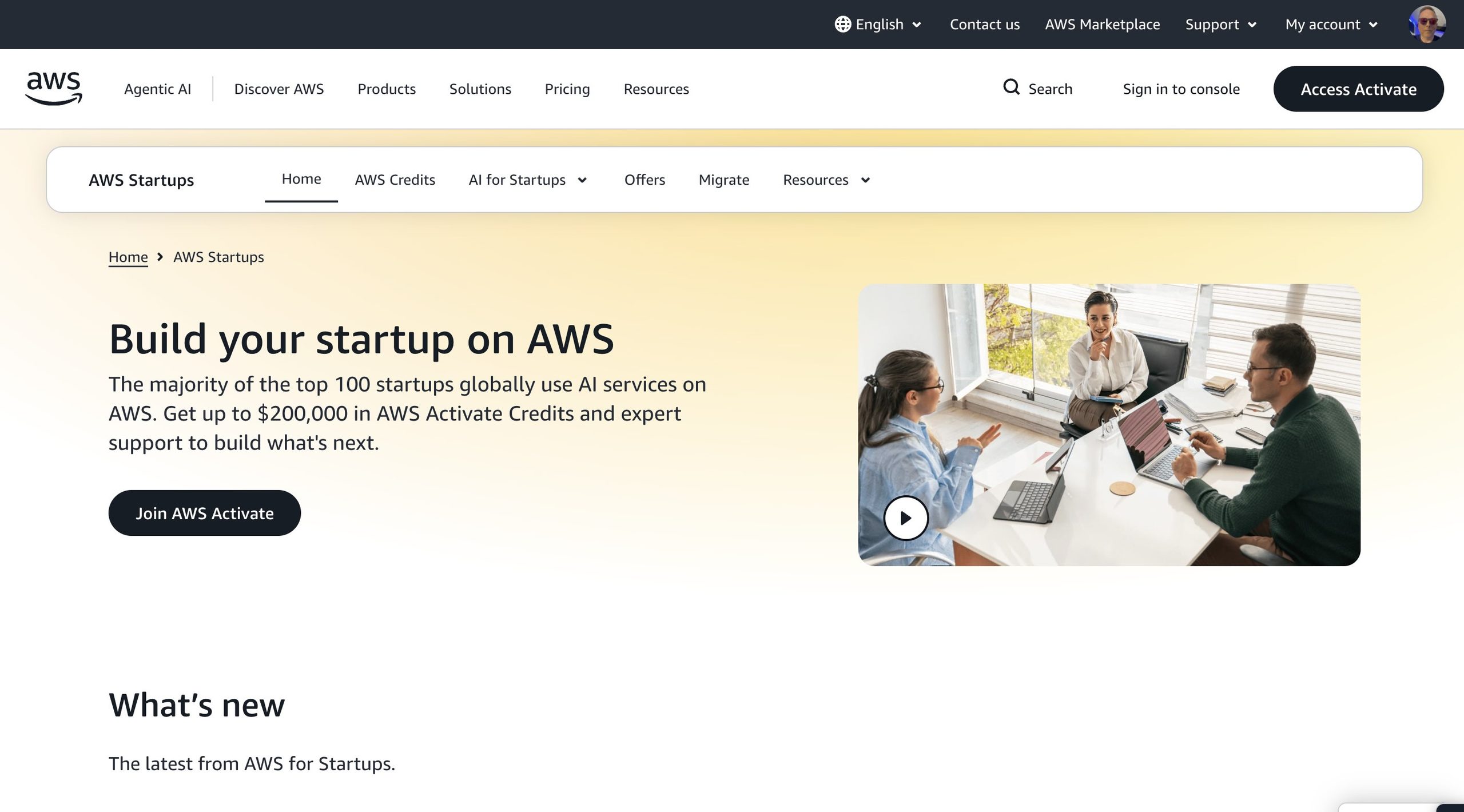Image resolution: width=1464 pixels, height=812 pixels.
Task: Open the Products menu
Action: [387, 89]
